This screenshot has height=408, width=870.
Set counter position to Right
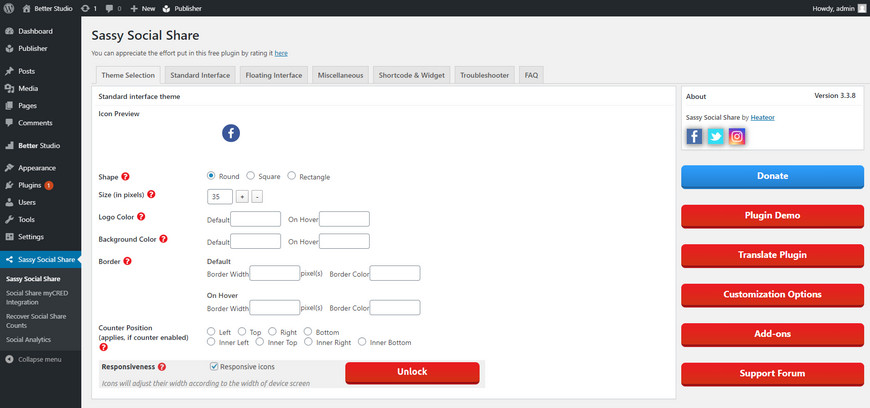(272, 331)
